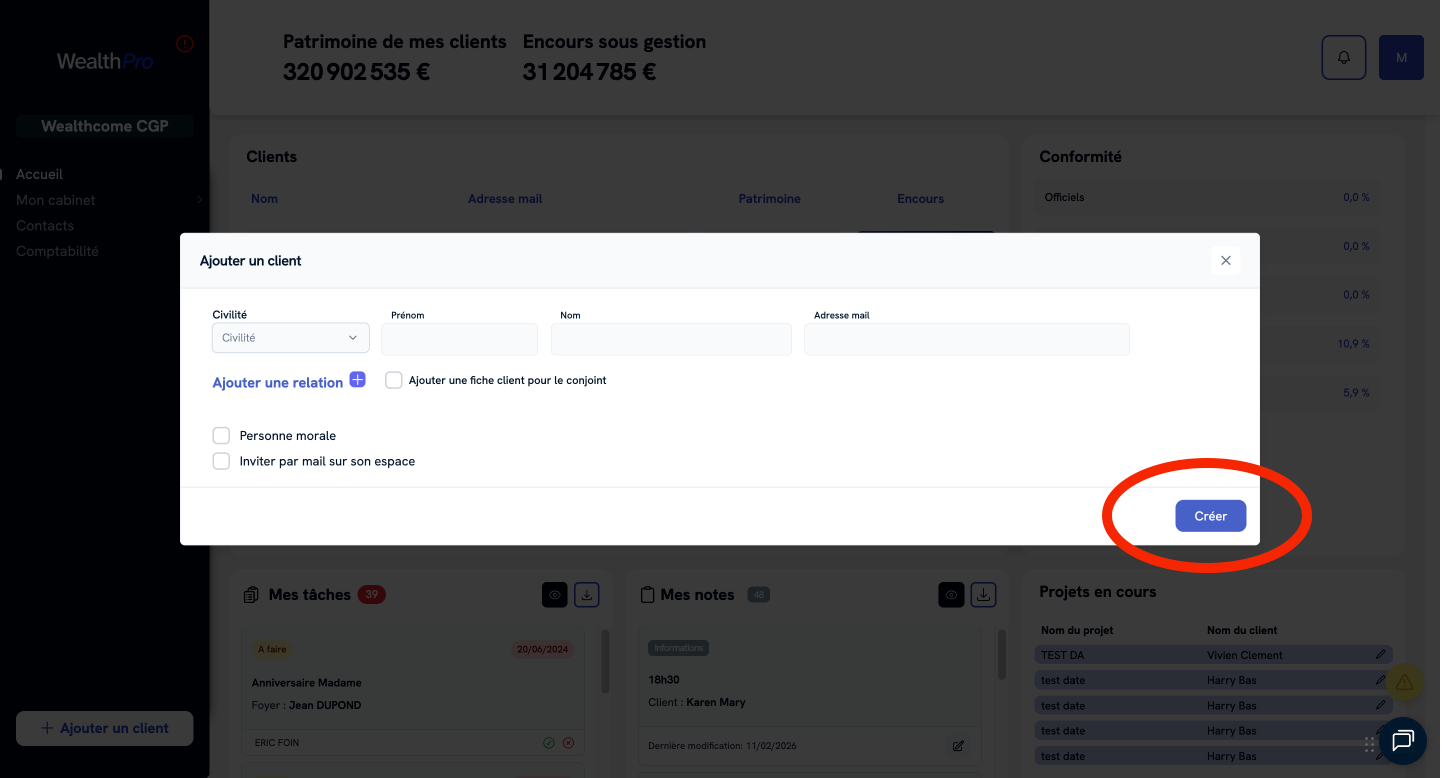Click the yellow warning triangle icon
1442x778 pixels.
click(1404, 683)
